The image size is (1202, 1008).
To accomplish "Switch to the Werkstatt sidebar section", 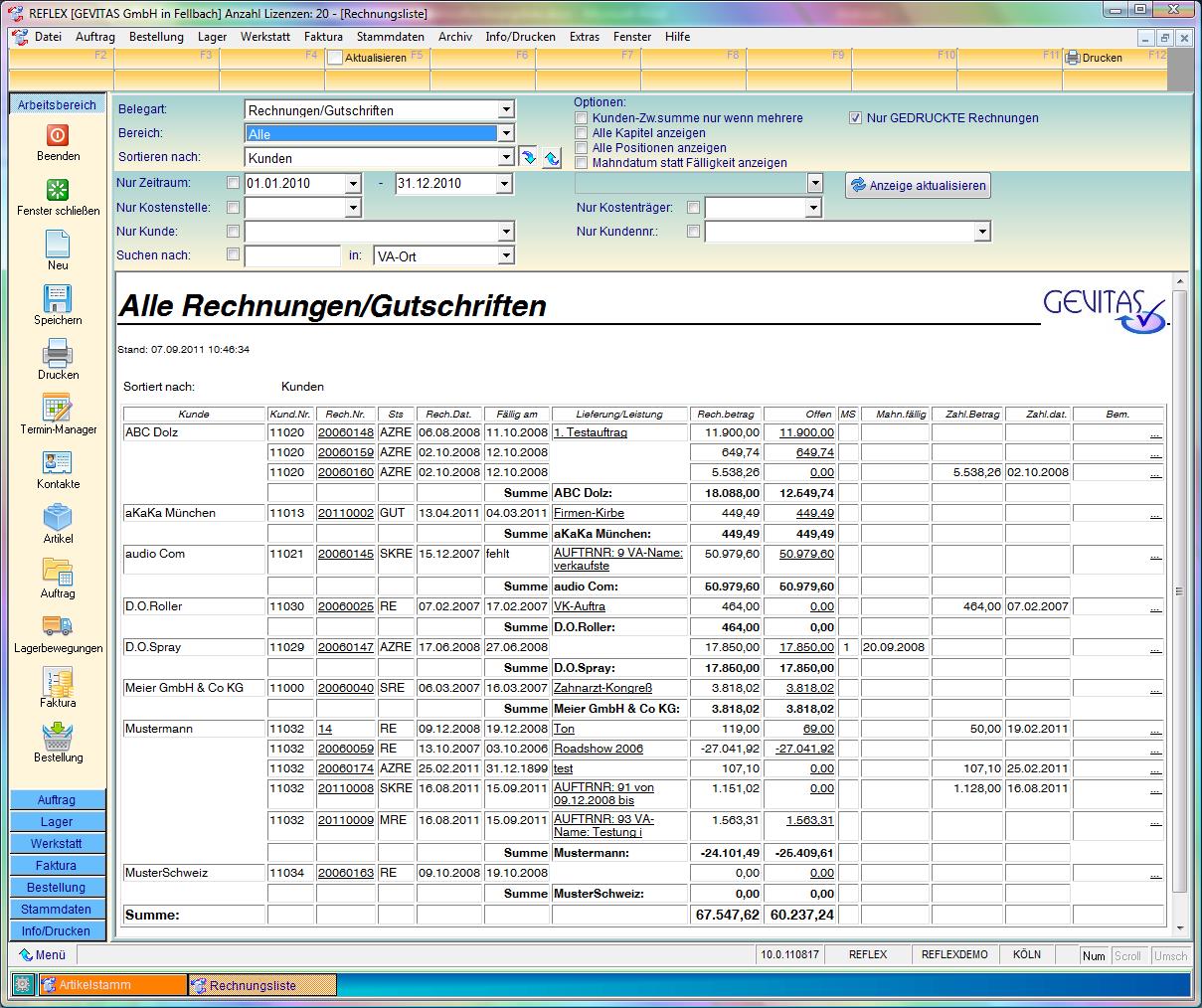I will tap(57, 844).
